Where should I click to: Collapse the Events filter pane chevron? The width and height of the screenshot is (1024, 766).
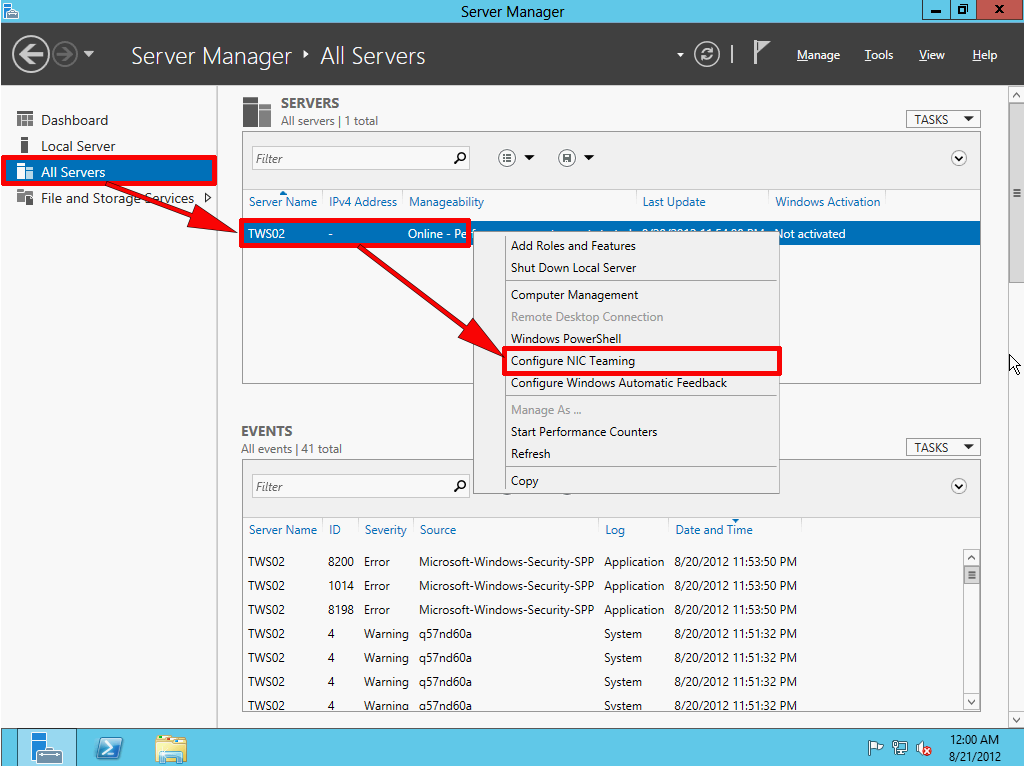pyautogui.click(x=959, y=486)
